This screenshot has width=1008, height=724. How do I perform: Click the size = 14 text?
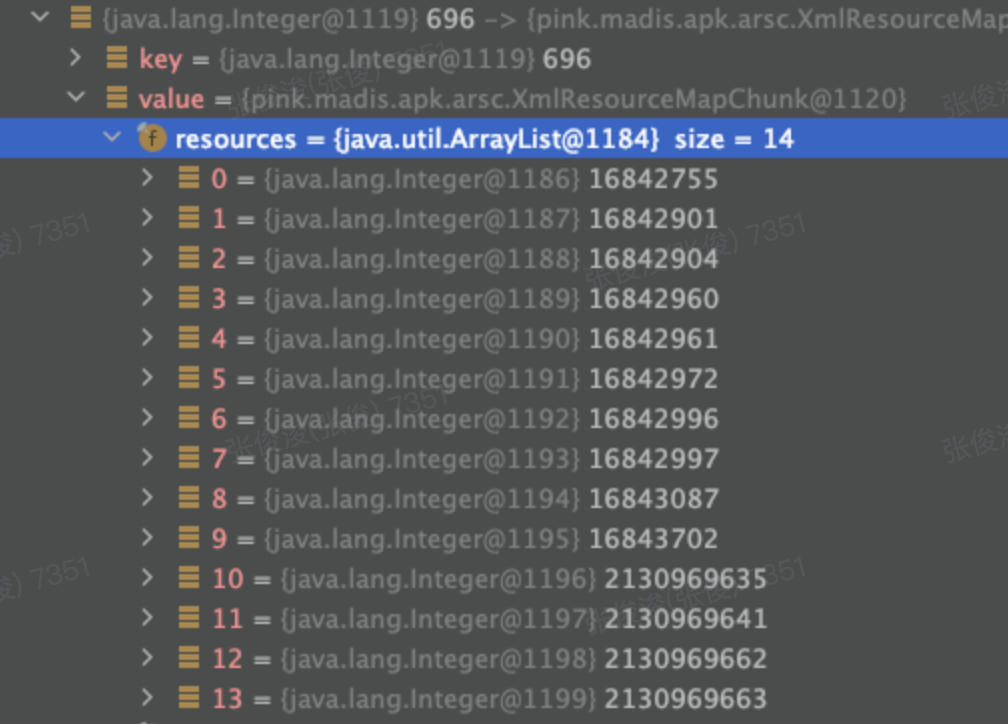pos(734,139)
